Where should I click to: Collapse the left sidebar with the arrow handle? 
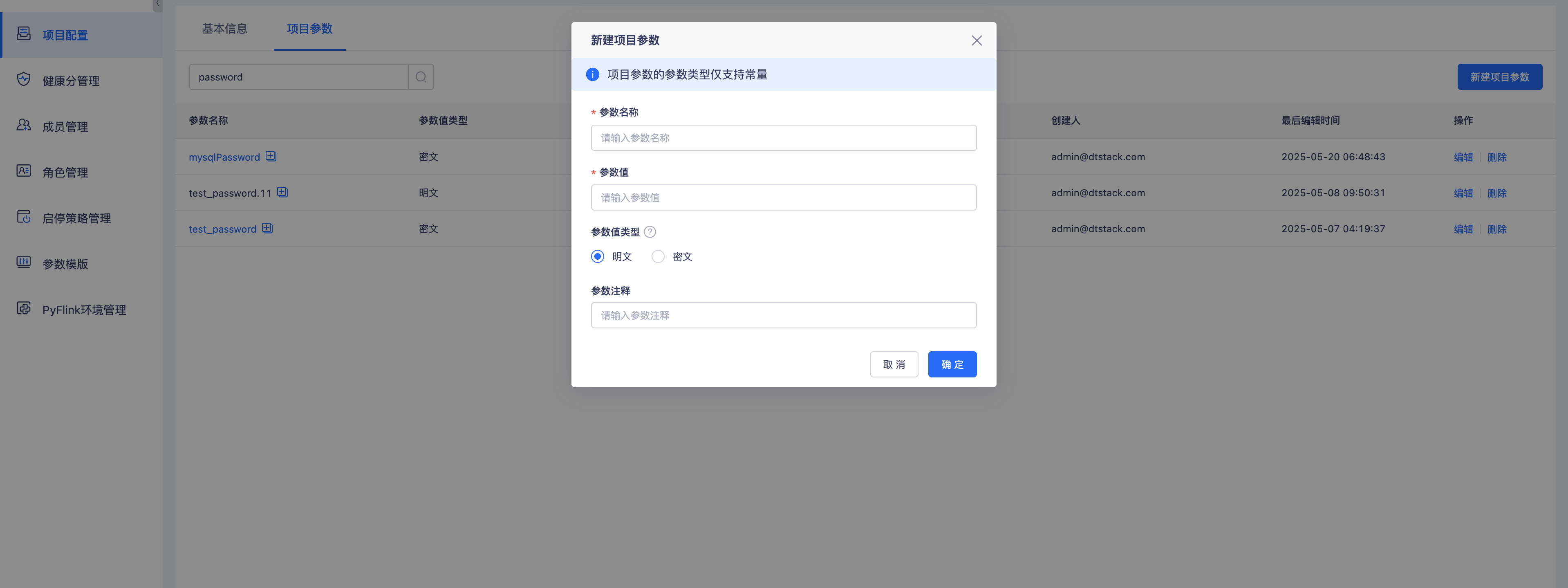click(x=157, y=4)
